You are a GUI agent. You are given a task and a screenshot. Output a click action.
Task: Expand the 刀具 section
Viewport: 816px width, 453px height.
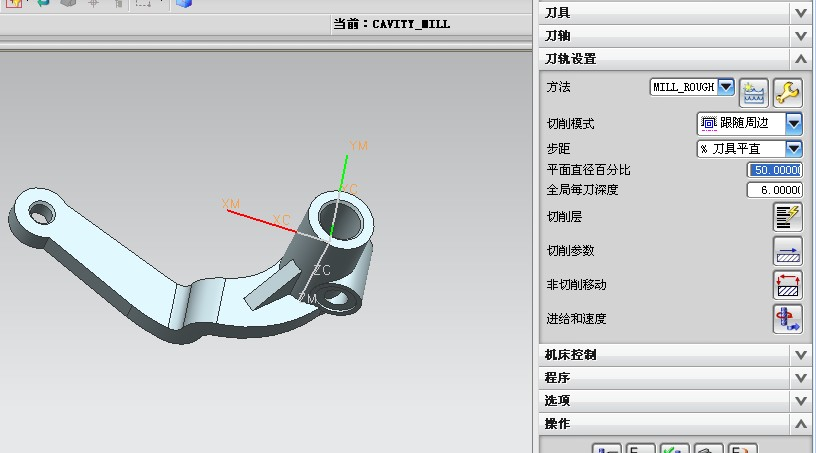tap(675, 12)
